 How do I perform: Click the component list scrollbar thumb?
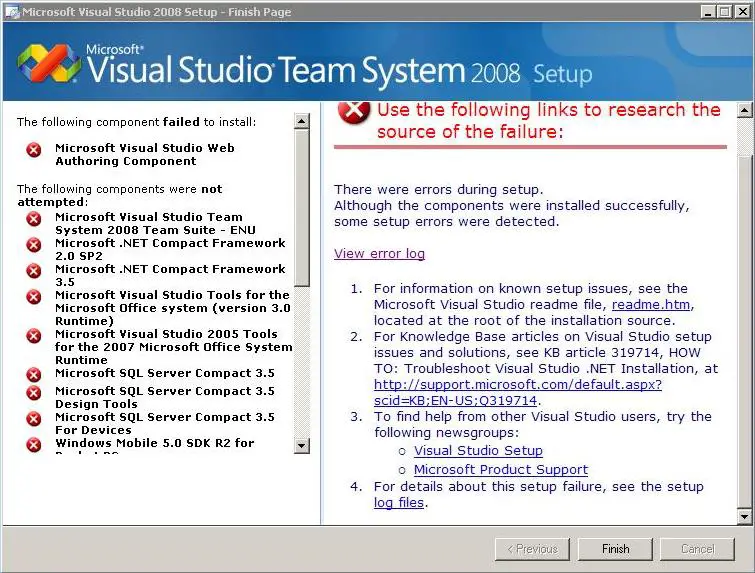tap(301, 208)
